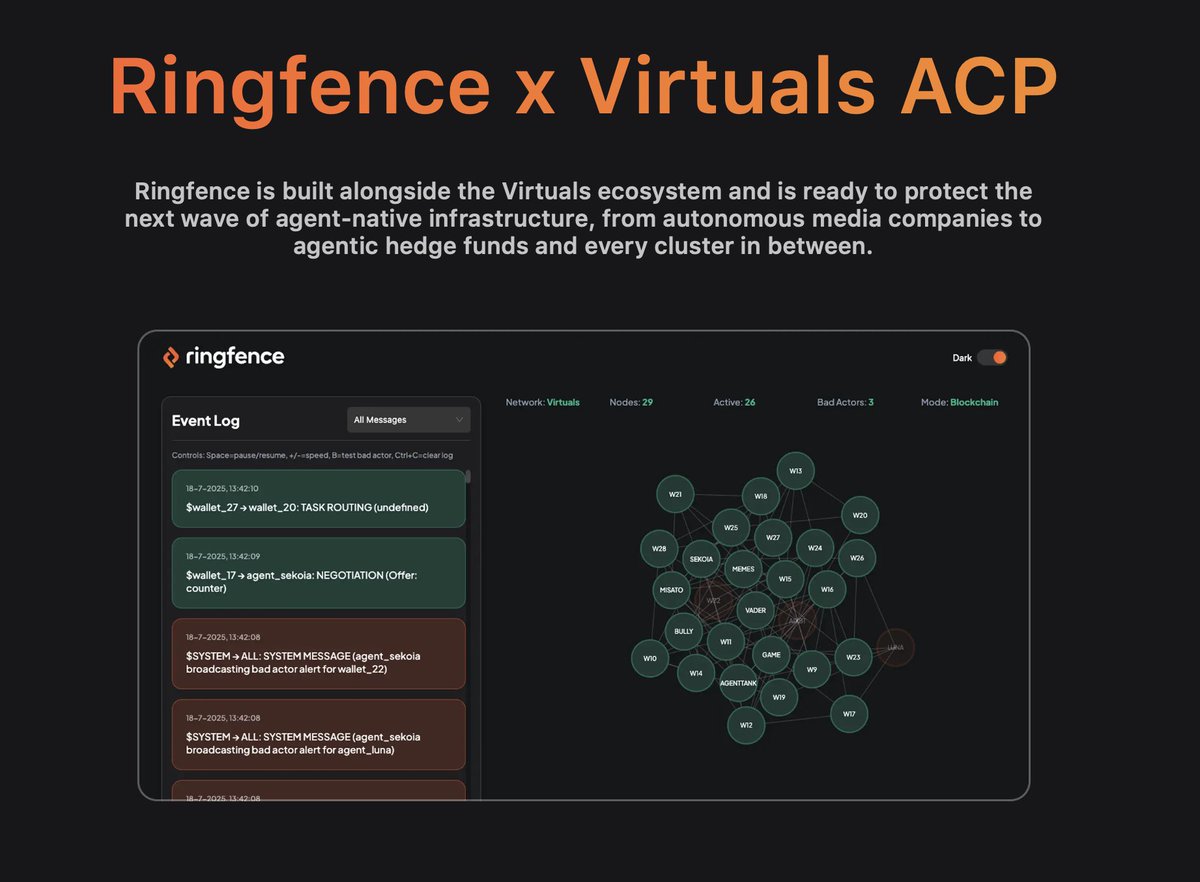Click the Active: 26 counter

click(734, 402)
